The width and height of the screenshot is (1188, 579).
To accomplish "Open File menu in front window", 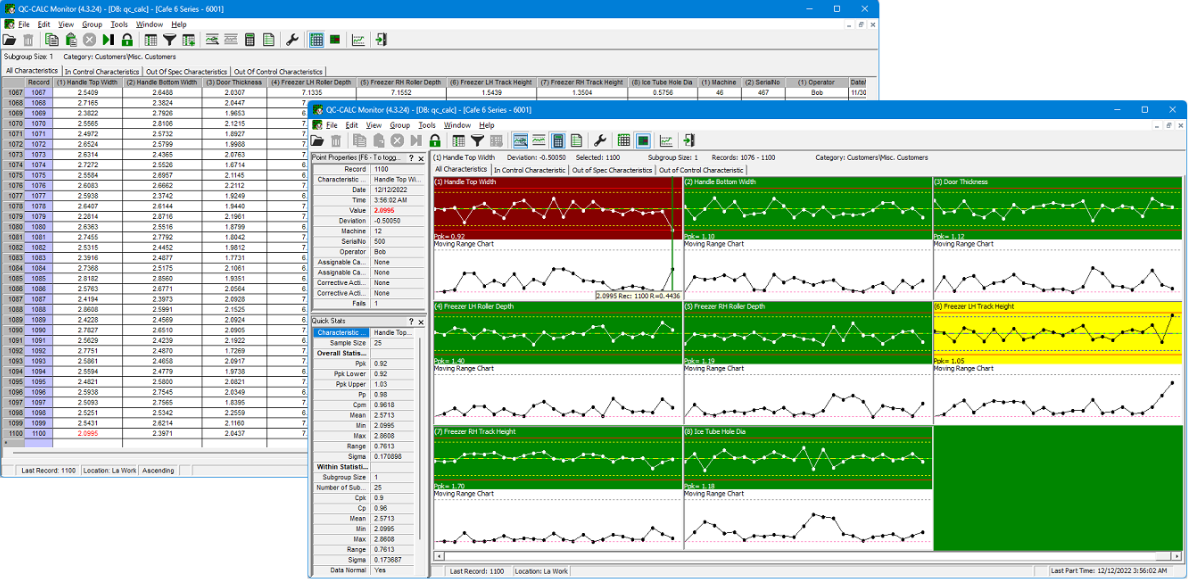I will [331, 125].
